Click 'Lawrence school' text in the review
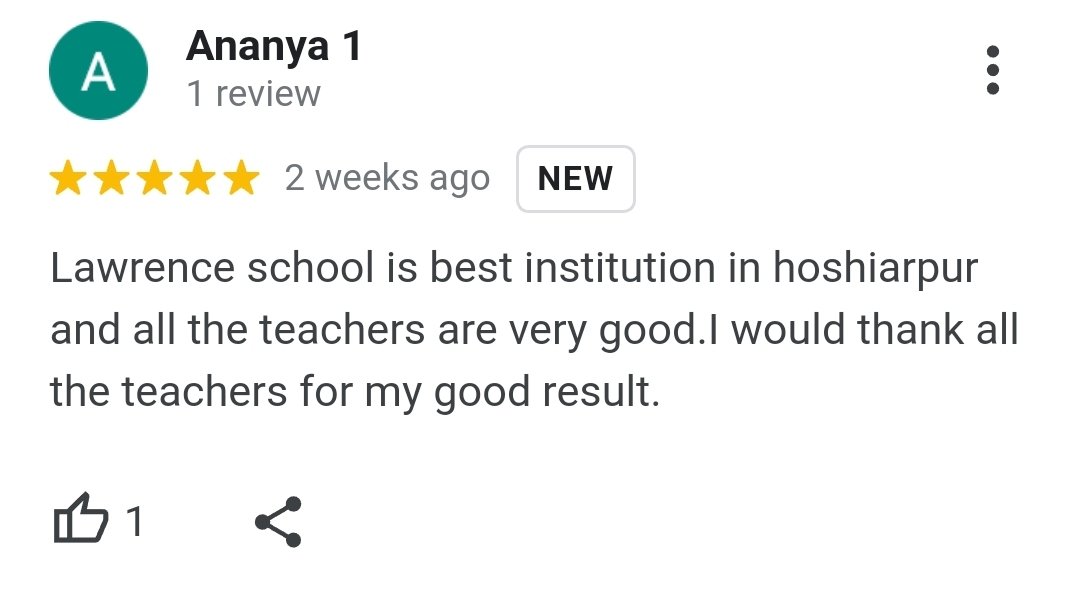Screen dimensions: 1080x589 point(212,267)
